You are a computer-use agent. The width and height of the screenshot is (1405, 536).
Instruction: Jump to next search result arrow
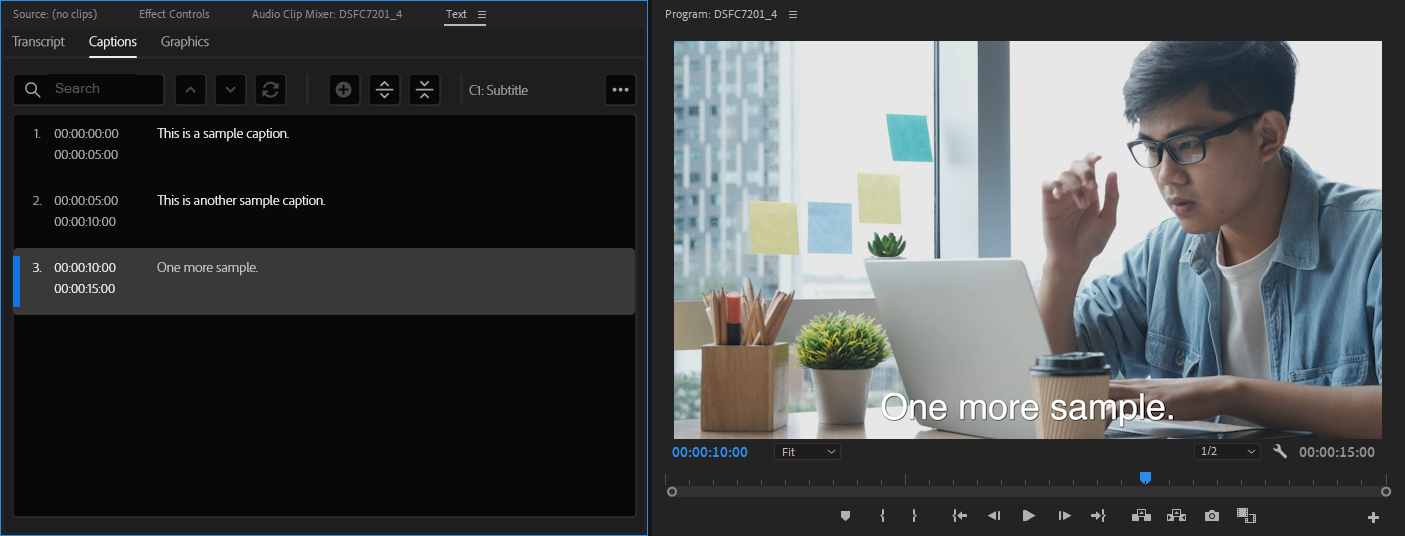tap(230, 90)
